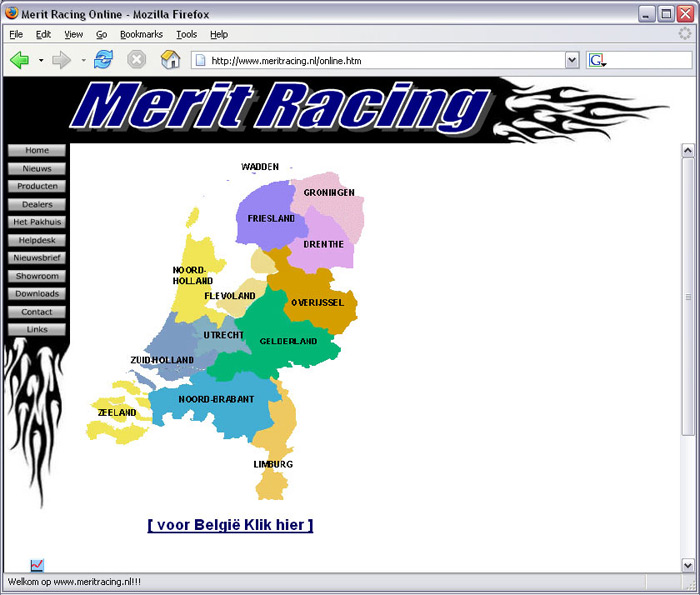Open the forward history dropdown arrow
The height and width of the screenshot is (595, 700).
83,60
